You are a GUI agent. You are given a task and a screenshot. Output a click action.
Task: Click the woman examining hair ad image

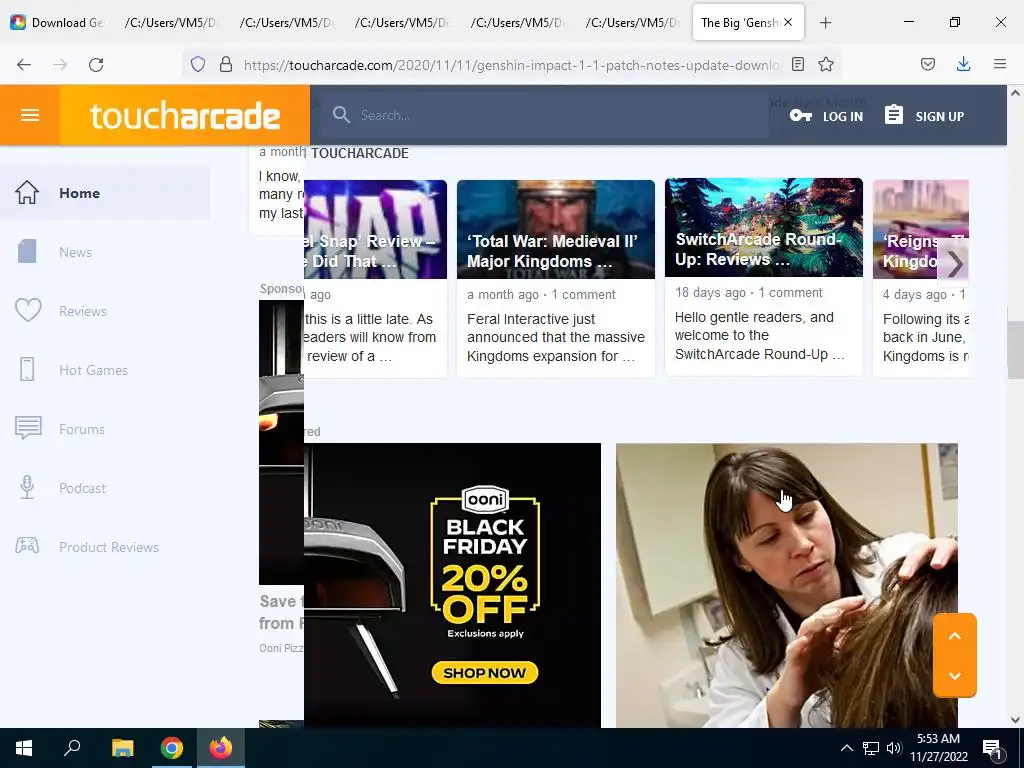tap(787, 585)
